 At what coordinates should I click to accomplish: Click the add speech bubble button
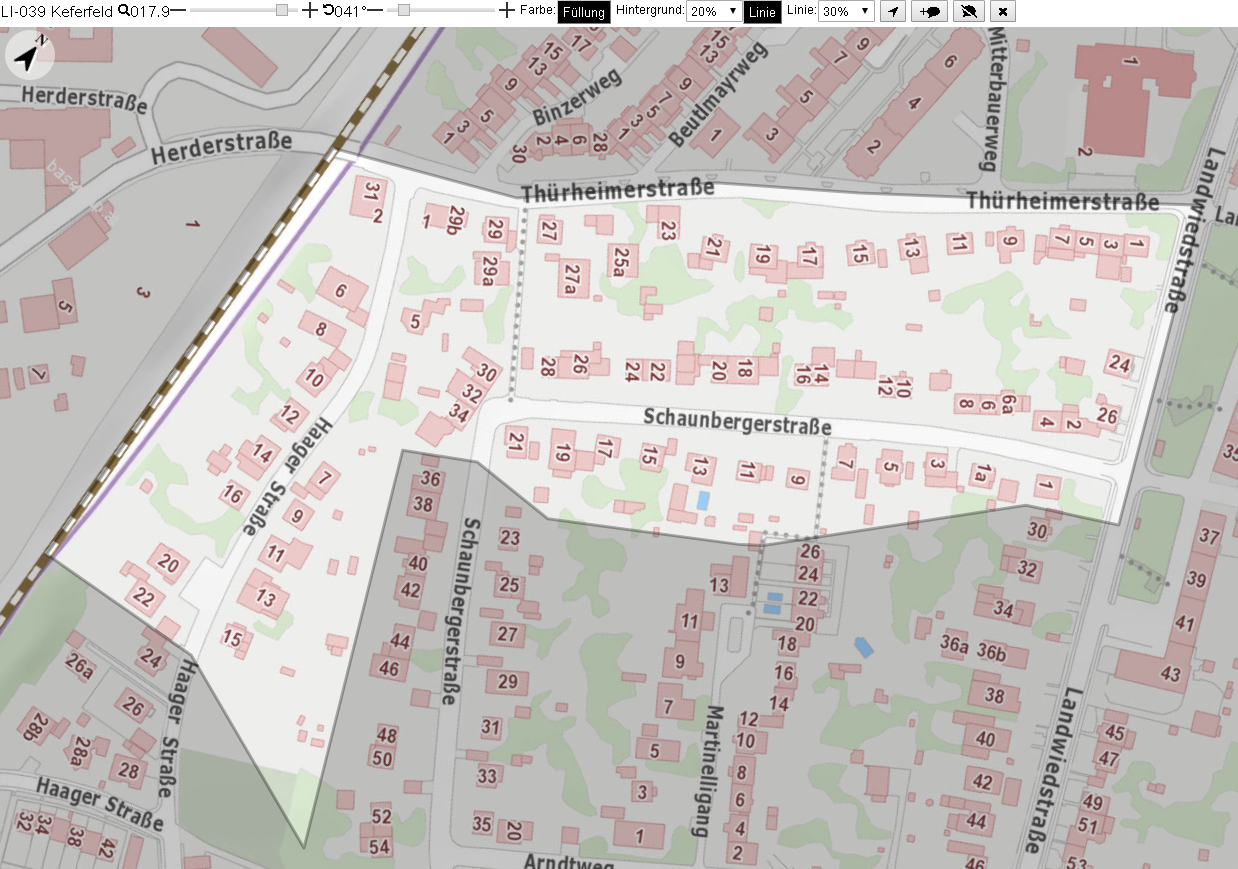pyautogui.click(x=931, y=11)
